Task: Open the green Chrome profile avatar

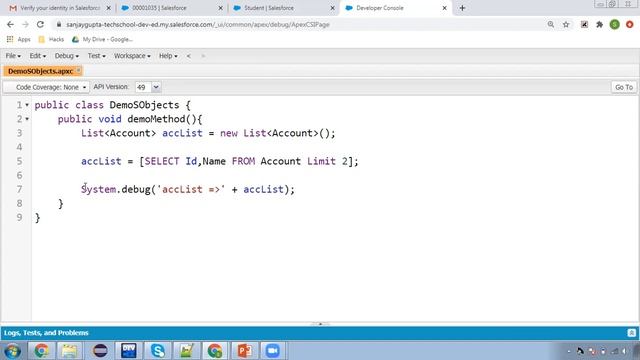Action: (x=615, y=24)
